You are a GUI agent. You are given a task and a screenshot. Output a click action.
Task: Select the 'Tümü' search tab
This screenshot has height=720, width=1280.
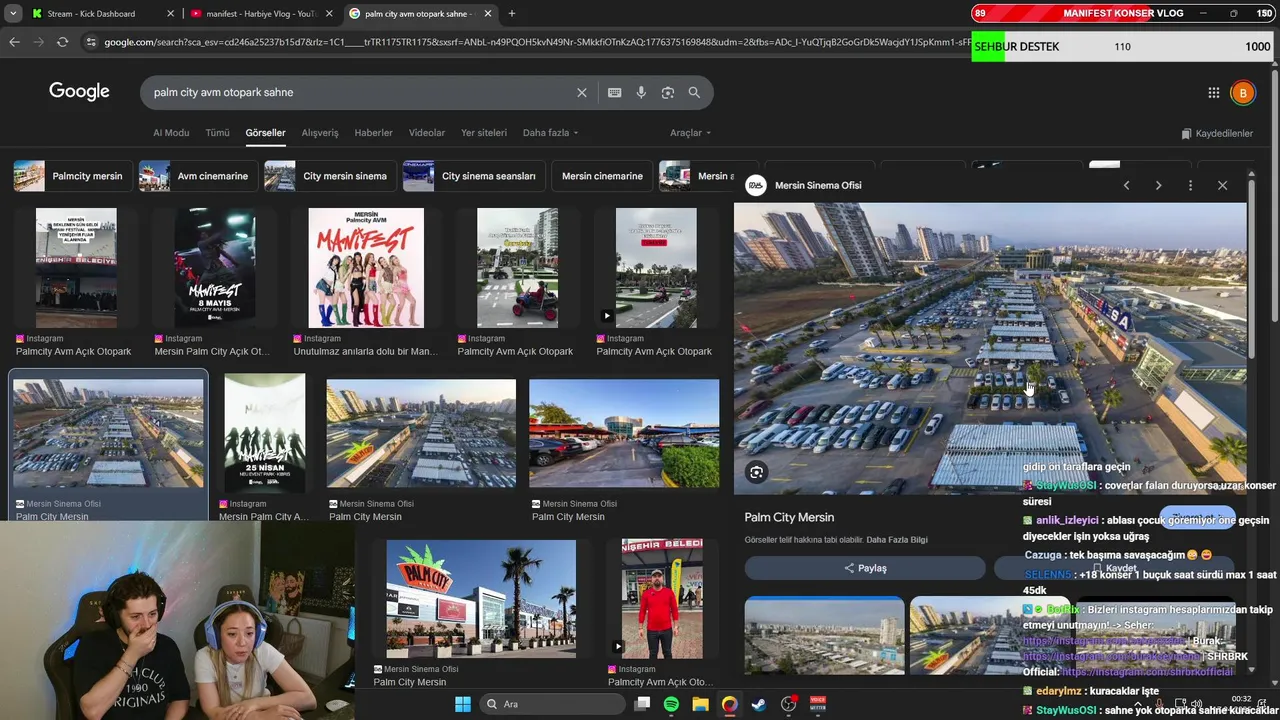[x=217, y=133]
